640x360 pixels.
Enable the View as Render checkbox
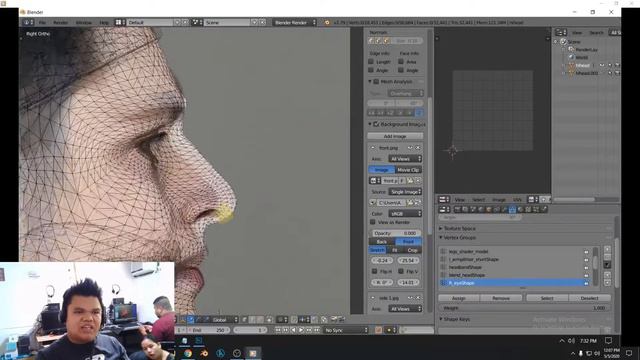pyautogui.click(x=373, y=222)
